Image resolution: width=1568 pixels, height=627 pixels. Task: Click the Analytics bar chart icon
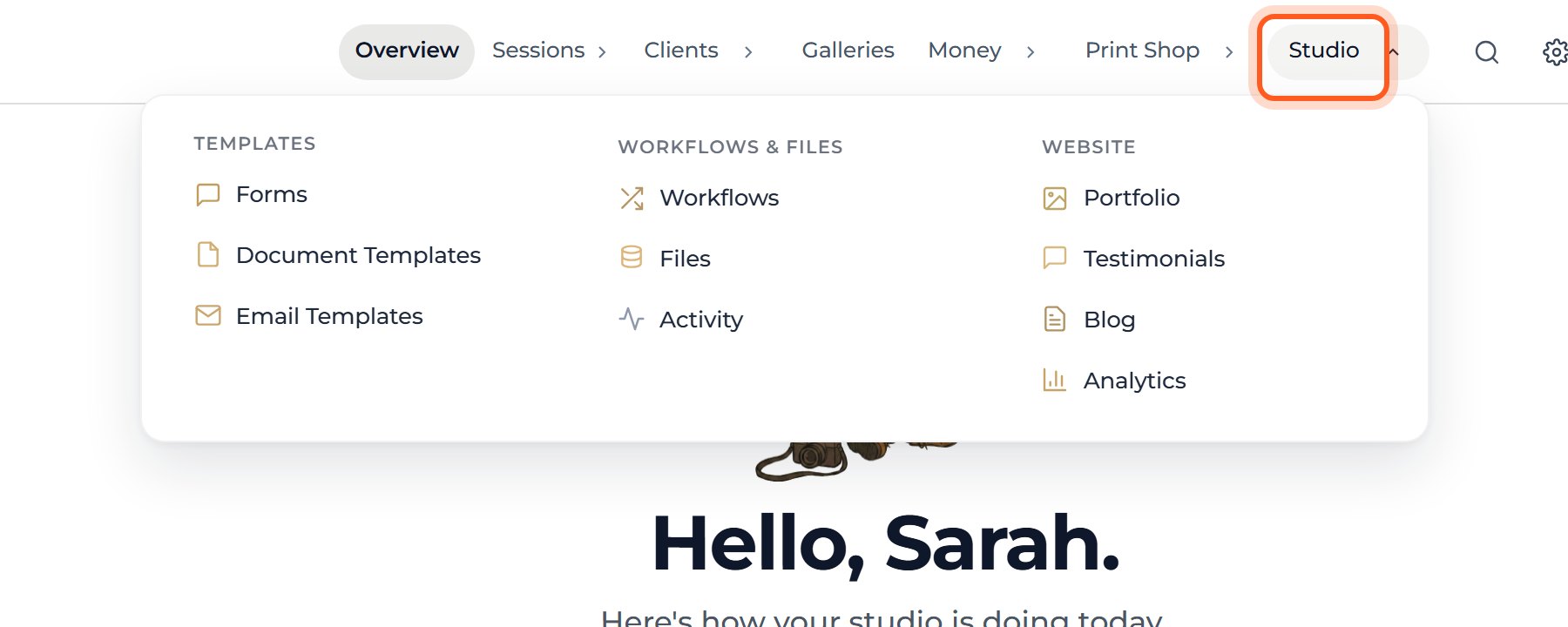click(x=1055, y=380)
